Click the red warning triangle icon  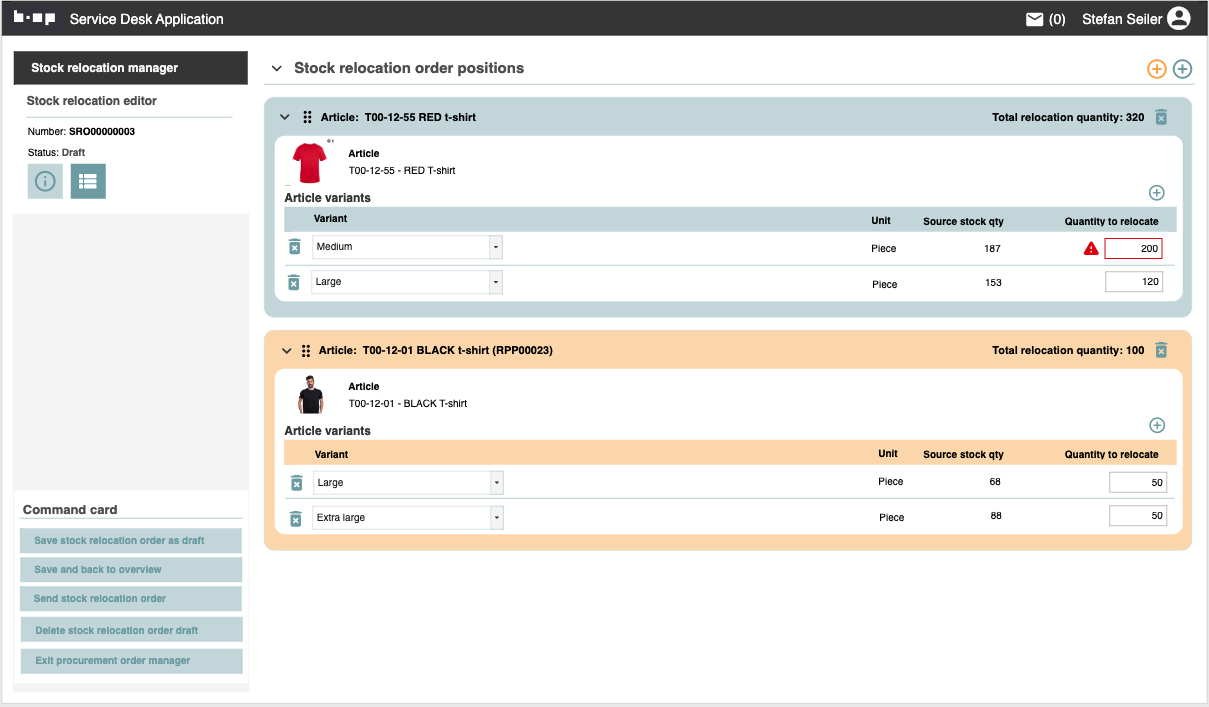(x=1091, y=248)
